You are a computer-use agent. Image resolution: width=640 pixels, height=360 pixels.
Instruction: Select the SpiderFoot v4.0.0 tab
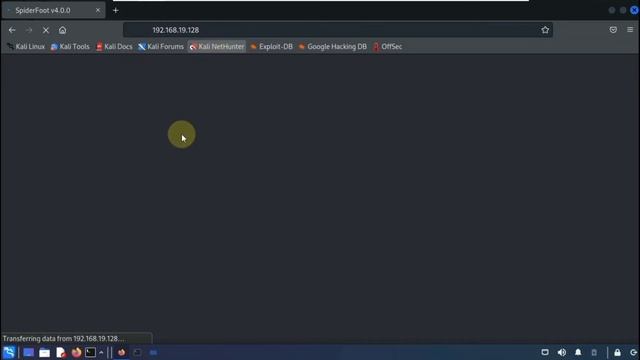click(53, 10)
